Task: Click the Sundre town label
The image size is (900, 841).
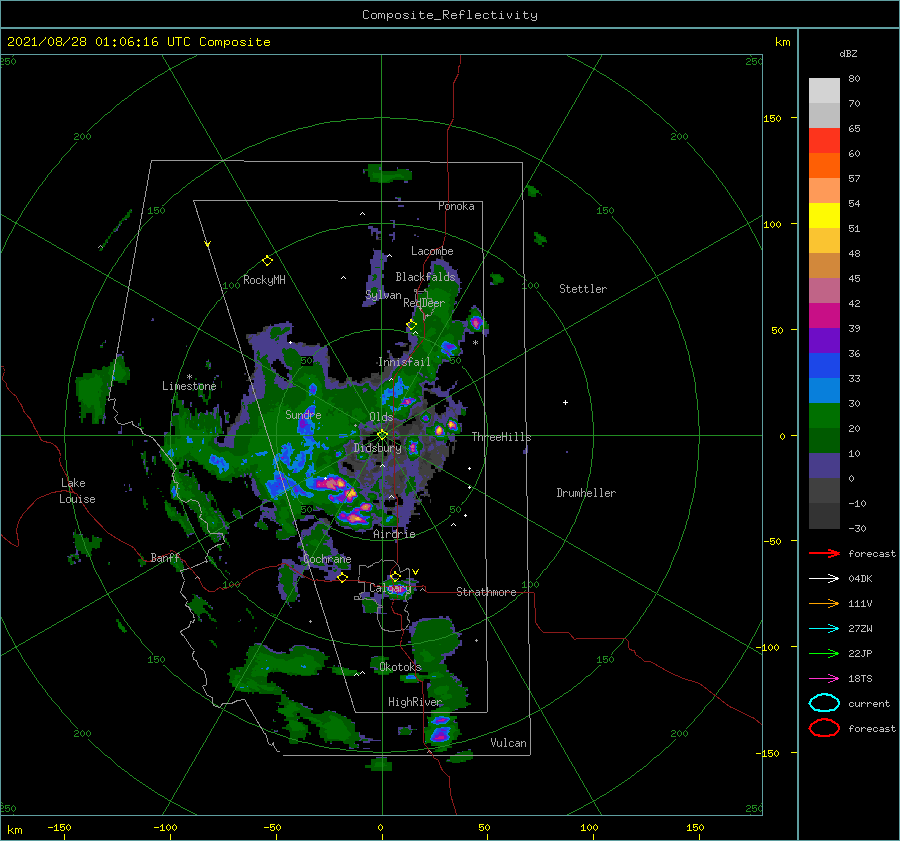Action: pos(303,414)
